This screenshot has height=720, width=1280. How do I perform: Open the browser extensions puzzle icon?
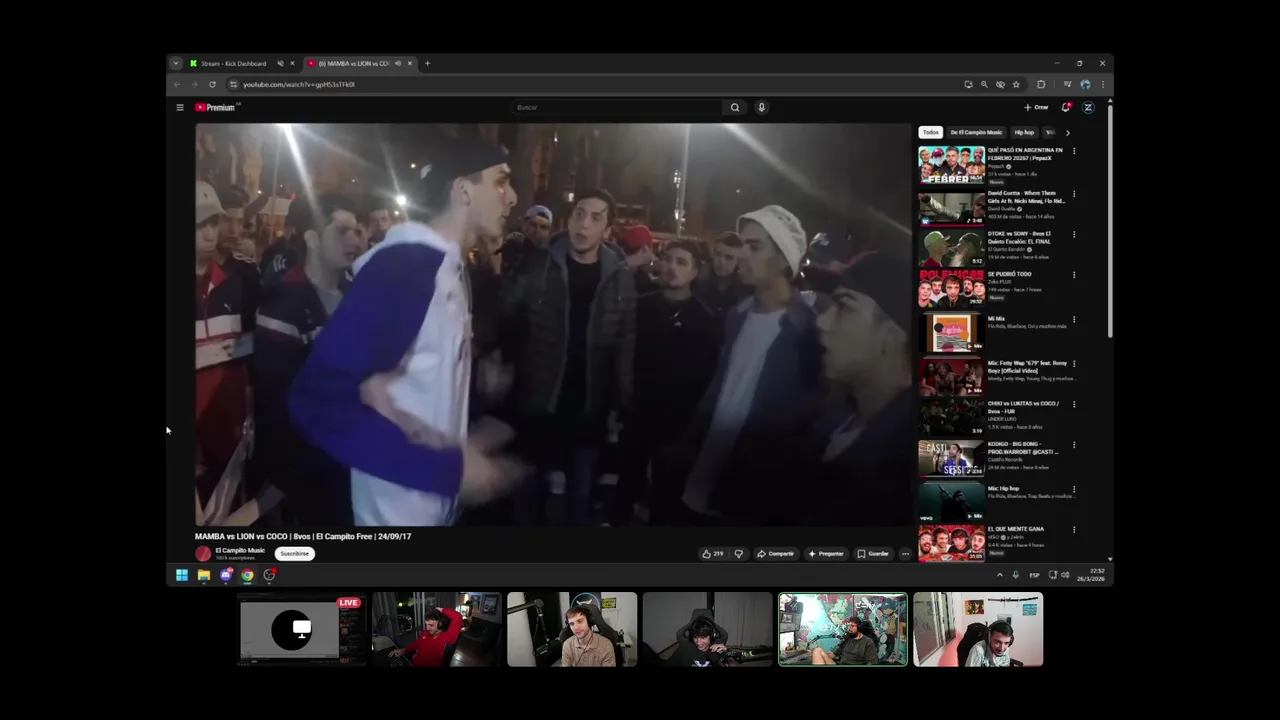pos(1041,84)
